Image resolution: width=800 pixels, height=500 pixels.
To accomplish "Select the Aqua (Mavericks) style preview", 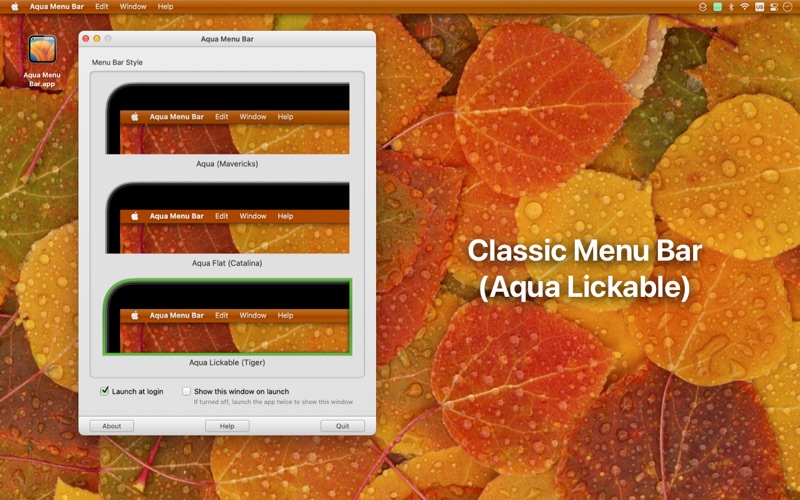I will [228, 118].
